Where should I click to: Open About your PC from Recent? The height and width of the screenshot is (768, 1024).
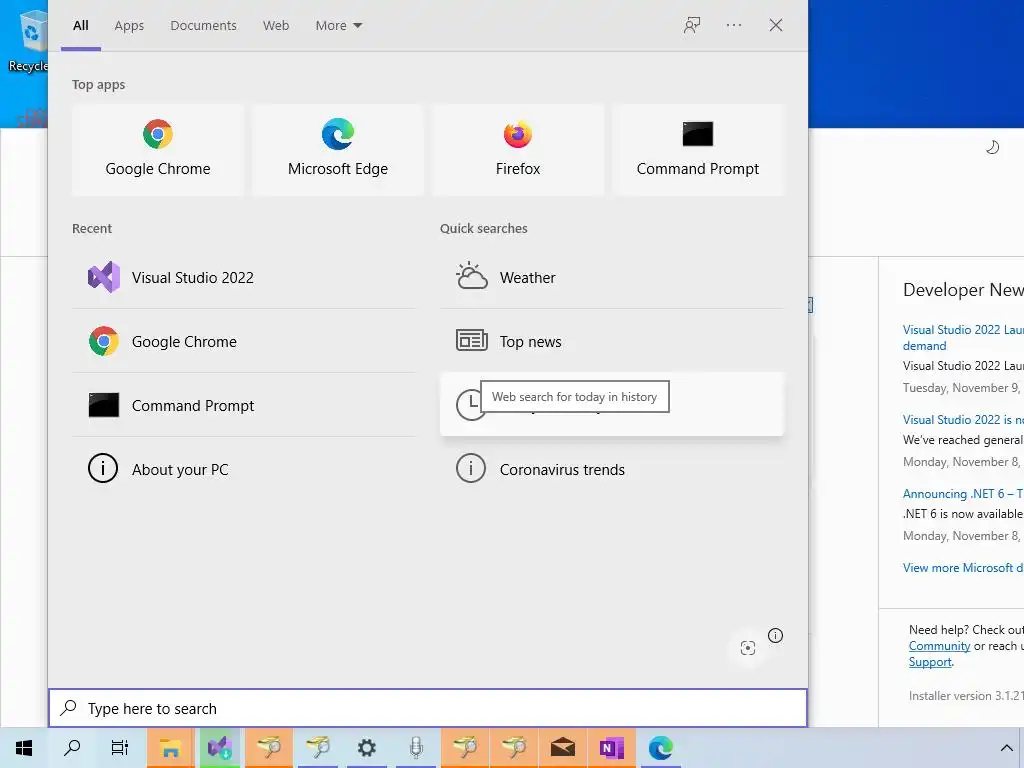coord(244,470)
